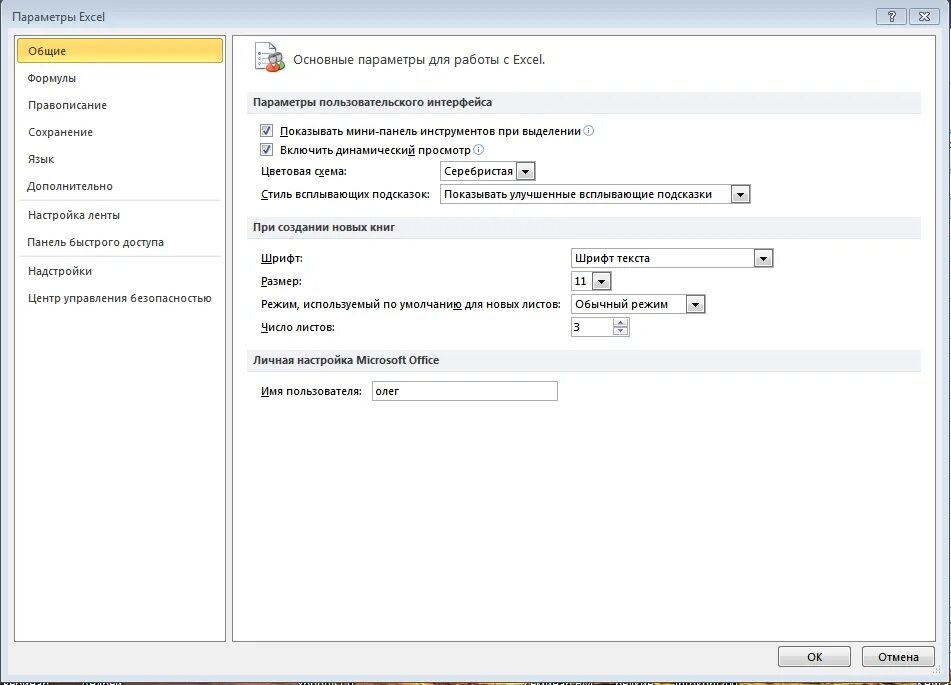Click the Excel general options header icon

point(269,58)
